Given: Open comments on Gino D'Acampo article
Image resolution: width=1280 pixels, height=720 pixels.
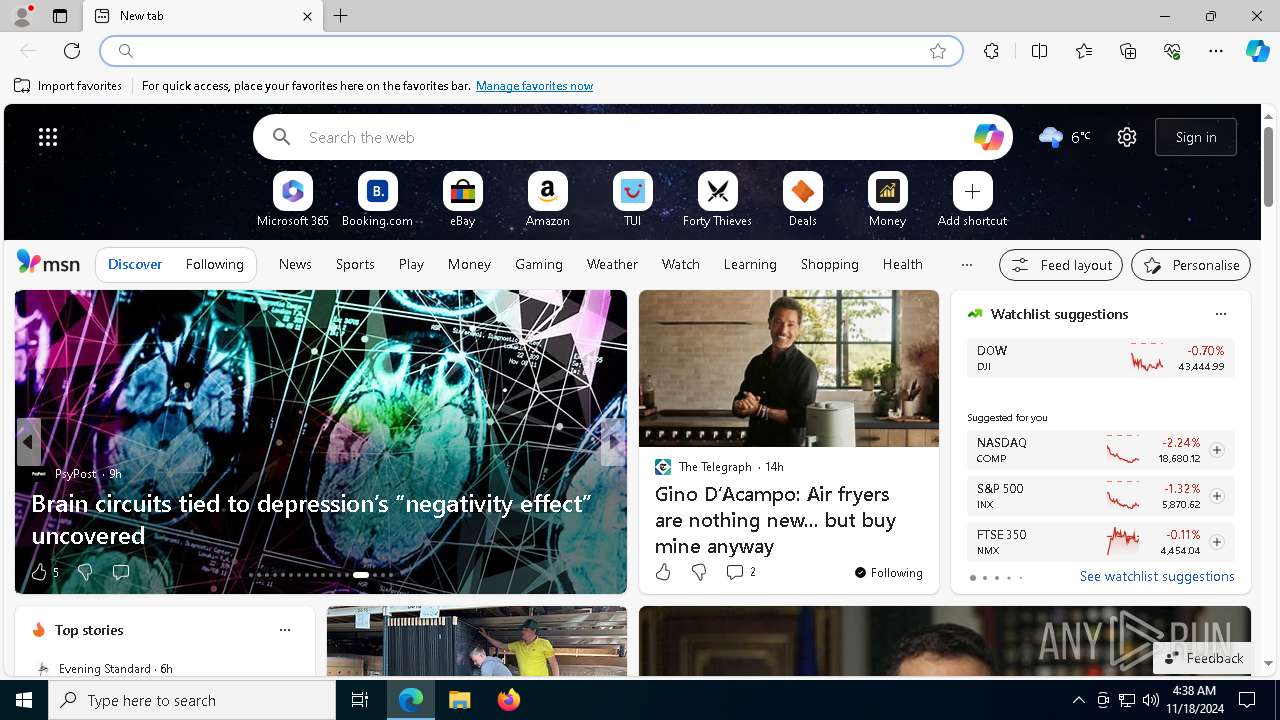Looking at the screenshot, I should point(740,572).
